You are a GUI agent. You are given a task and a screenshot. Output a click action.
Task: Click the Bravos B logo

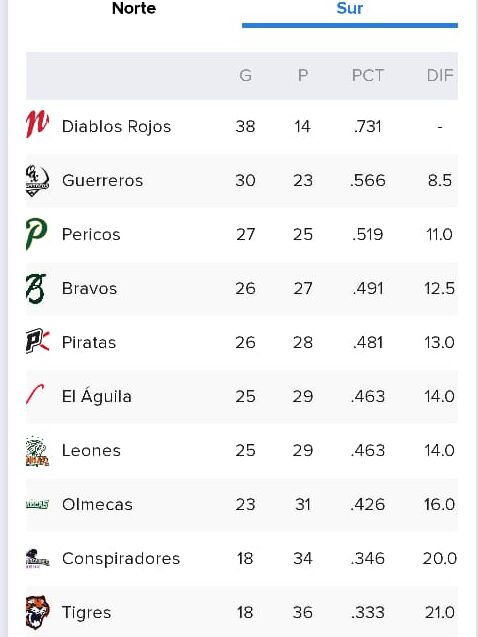(36, 288)
